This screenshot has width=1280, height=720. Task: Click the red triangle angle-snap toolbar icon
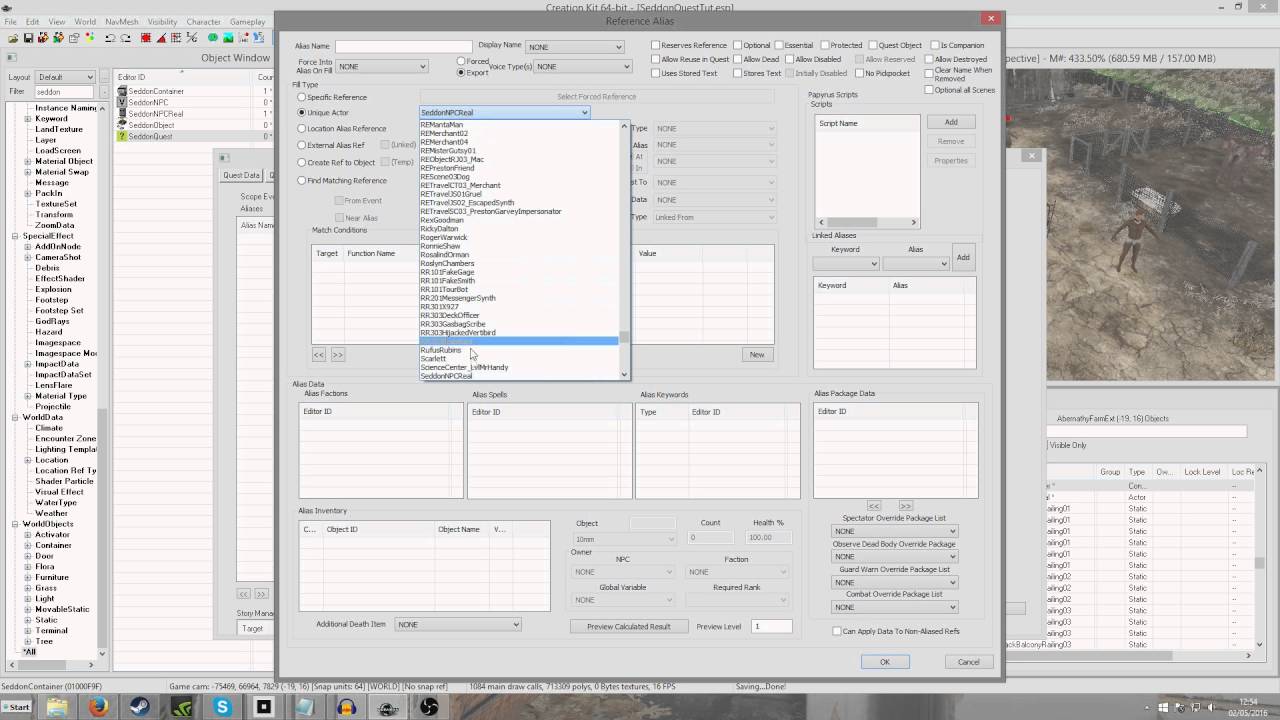point(163,38)
